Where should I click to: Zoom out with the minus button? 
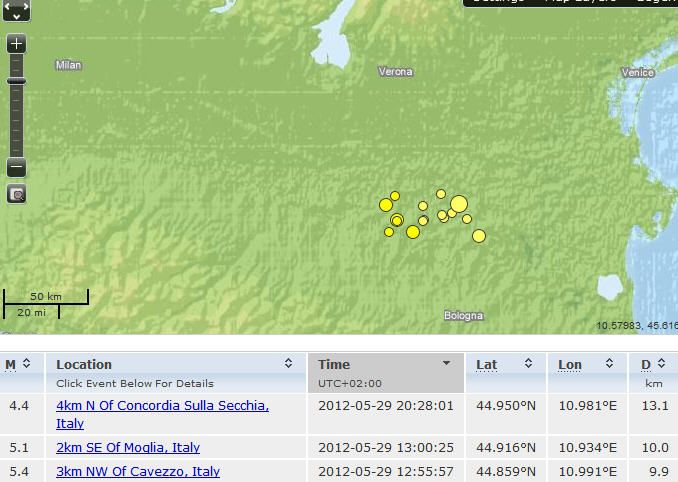click(16, 167)
